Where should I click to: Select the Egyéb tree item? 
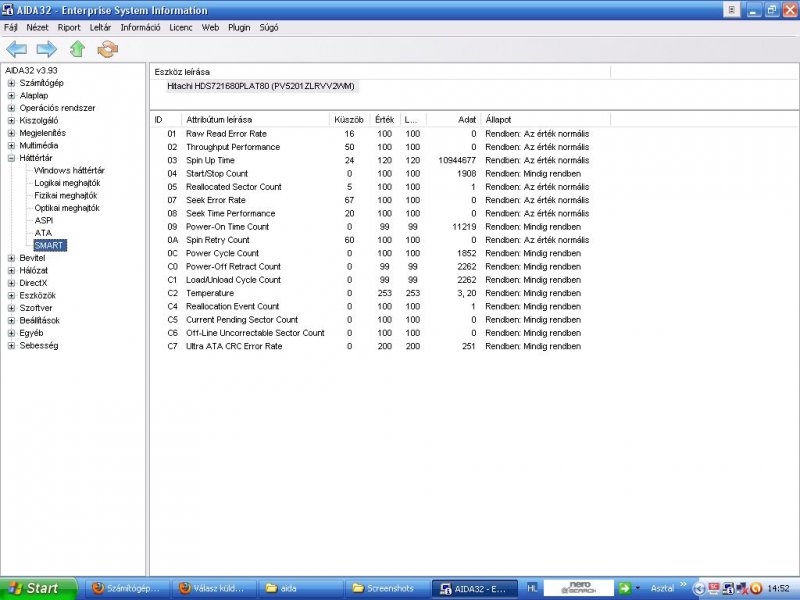[31, 333]
